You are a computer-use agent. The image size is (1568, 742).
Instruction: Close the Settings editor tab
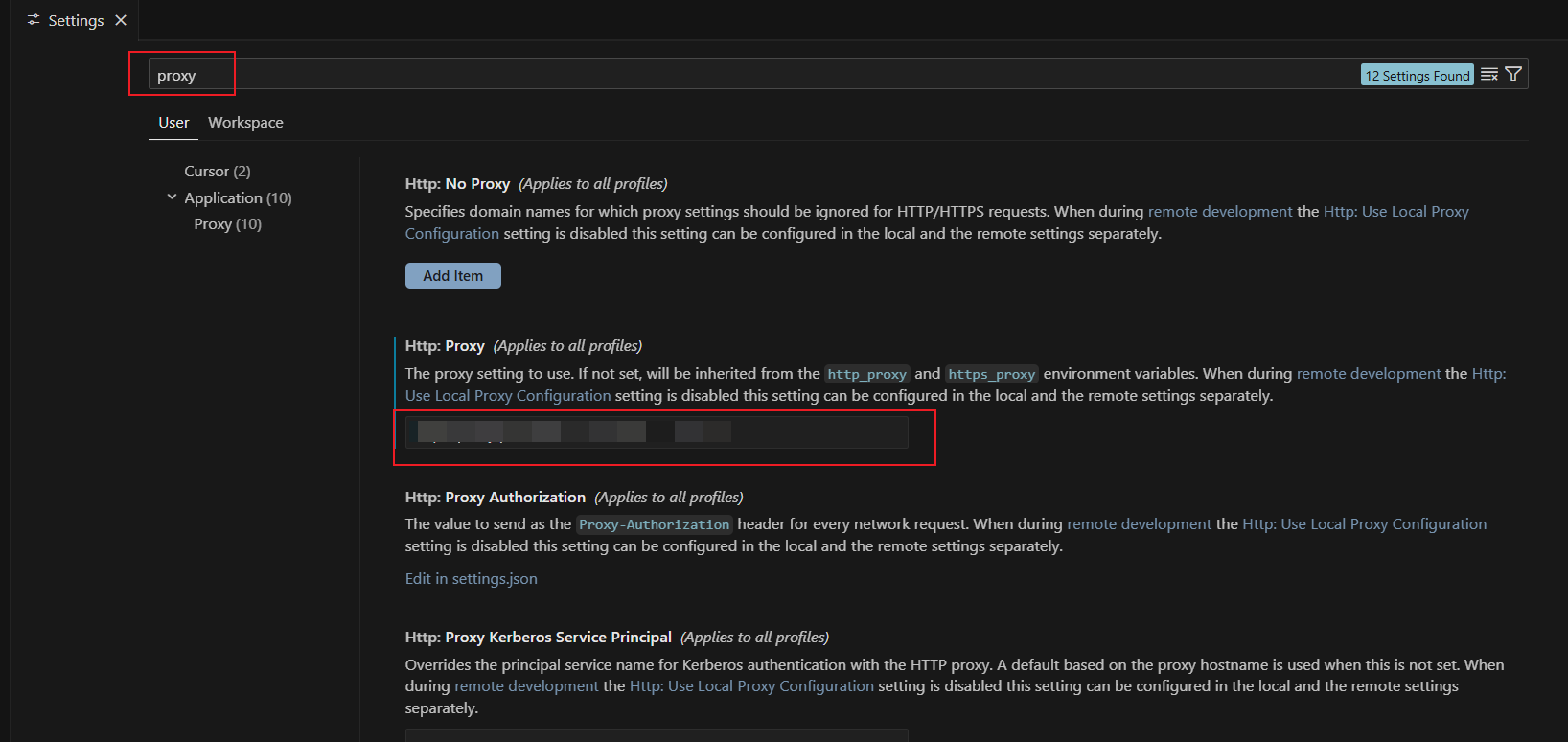(121, 20)
